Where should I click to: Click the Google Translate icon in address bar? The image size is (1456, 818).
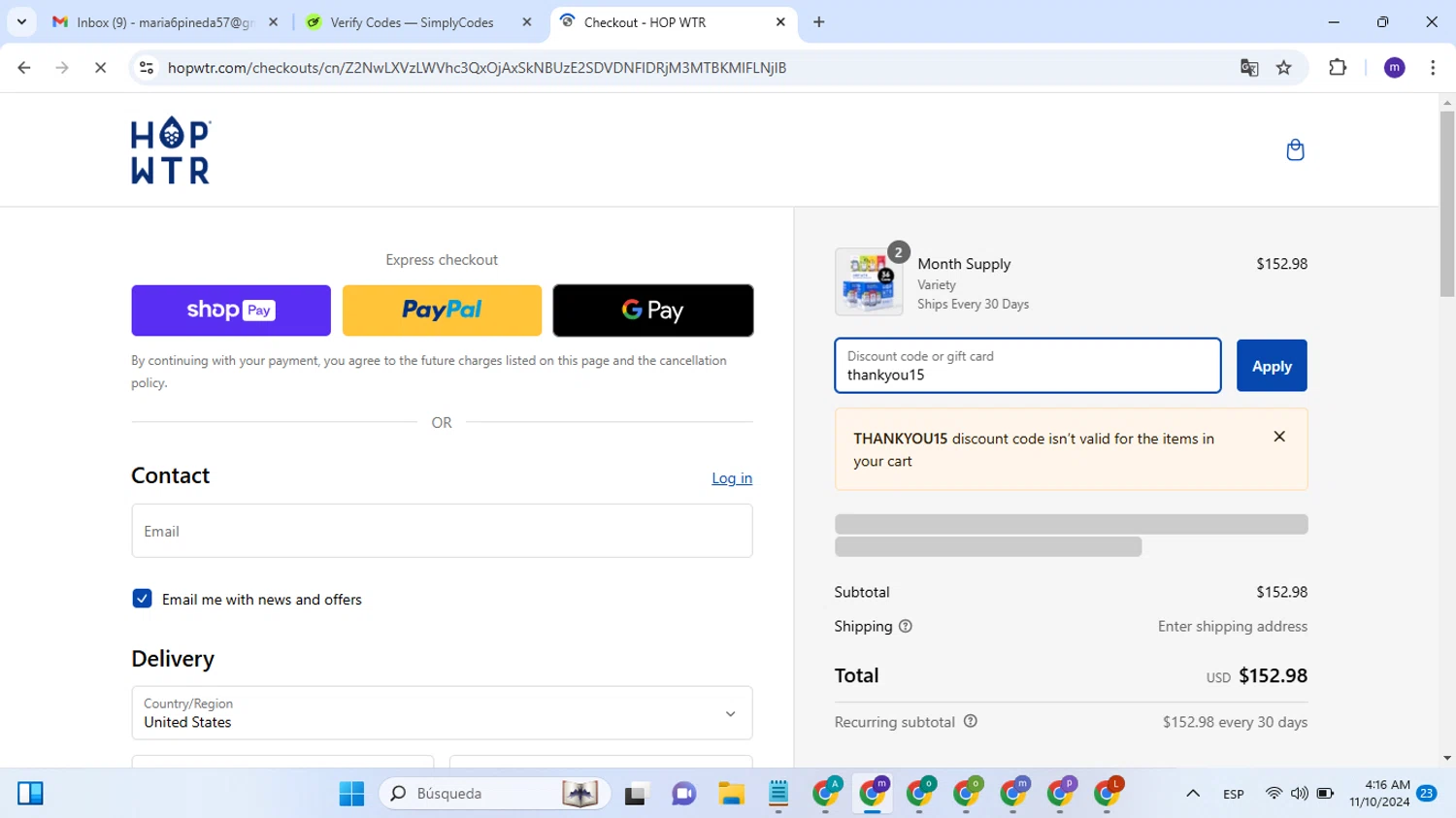1249,67
